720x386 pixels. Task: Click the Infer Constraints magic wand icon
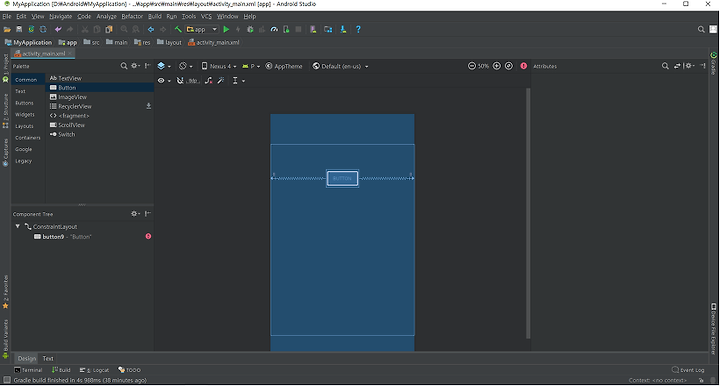[x=221, y=81]
